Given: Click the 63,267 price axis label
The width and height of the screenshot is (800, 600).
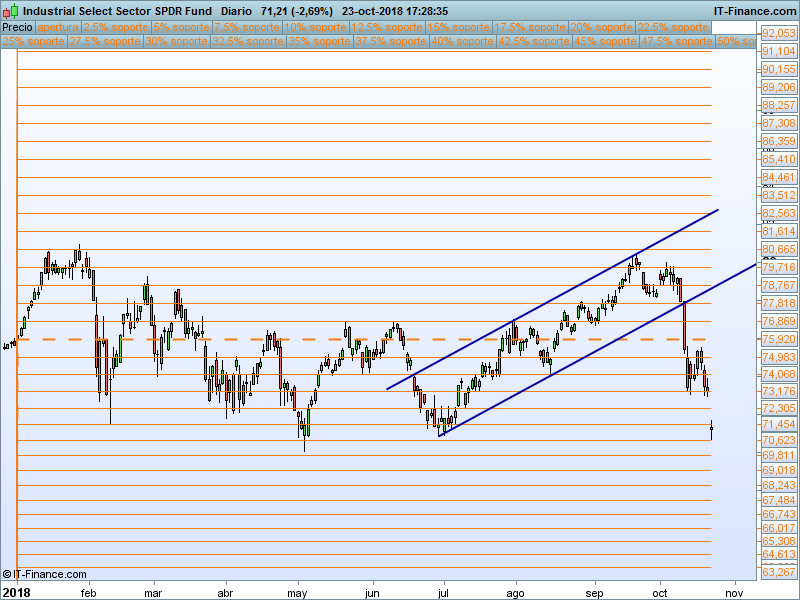Looking at the screenshot, I should click(779, 572).
